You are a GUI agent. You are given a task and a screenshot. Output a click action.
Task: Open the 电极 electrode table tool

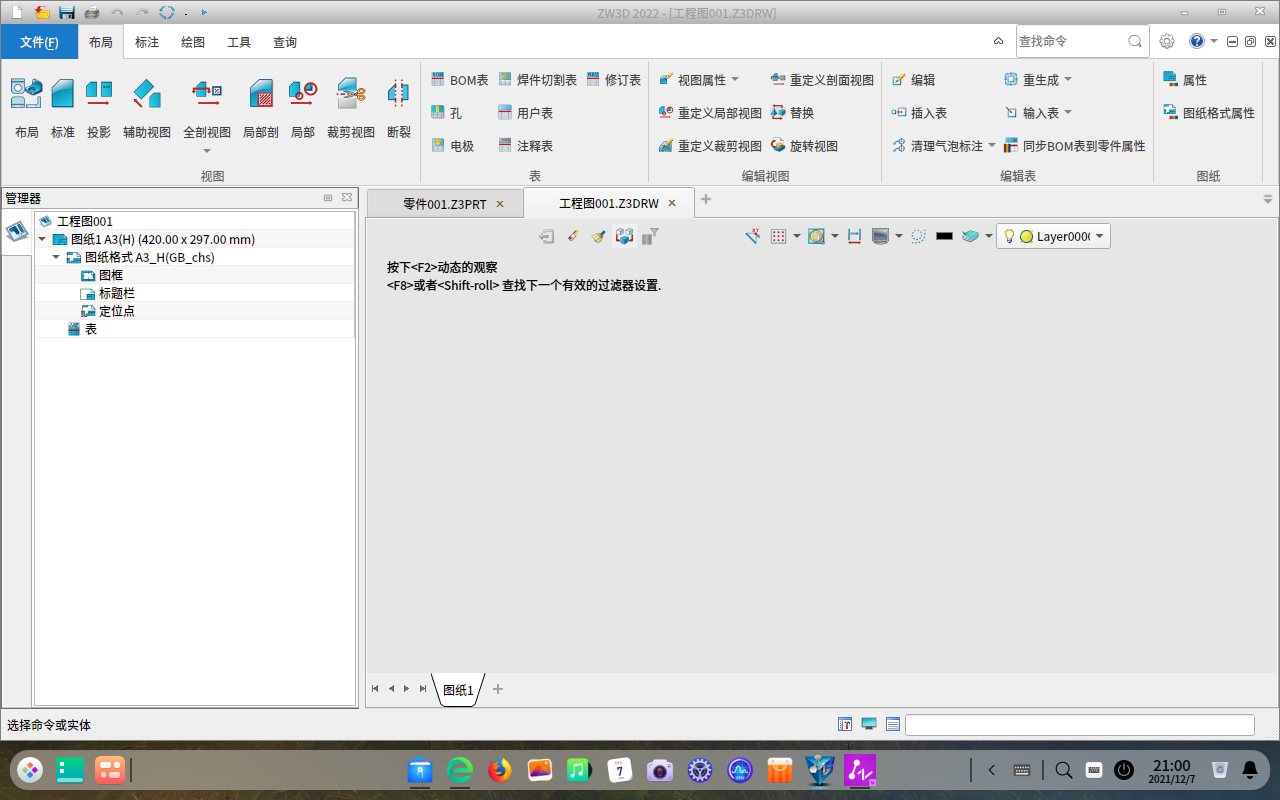(x=456, y=145)
